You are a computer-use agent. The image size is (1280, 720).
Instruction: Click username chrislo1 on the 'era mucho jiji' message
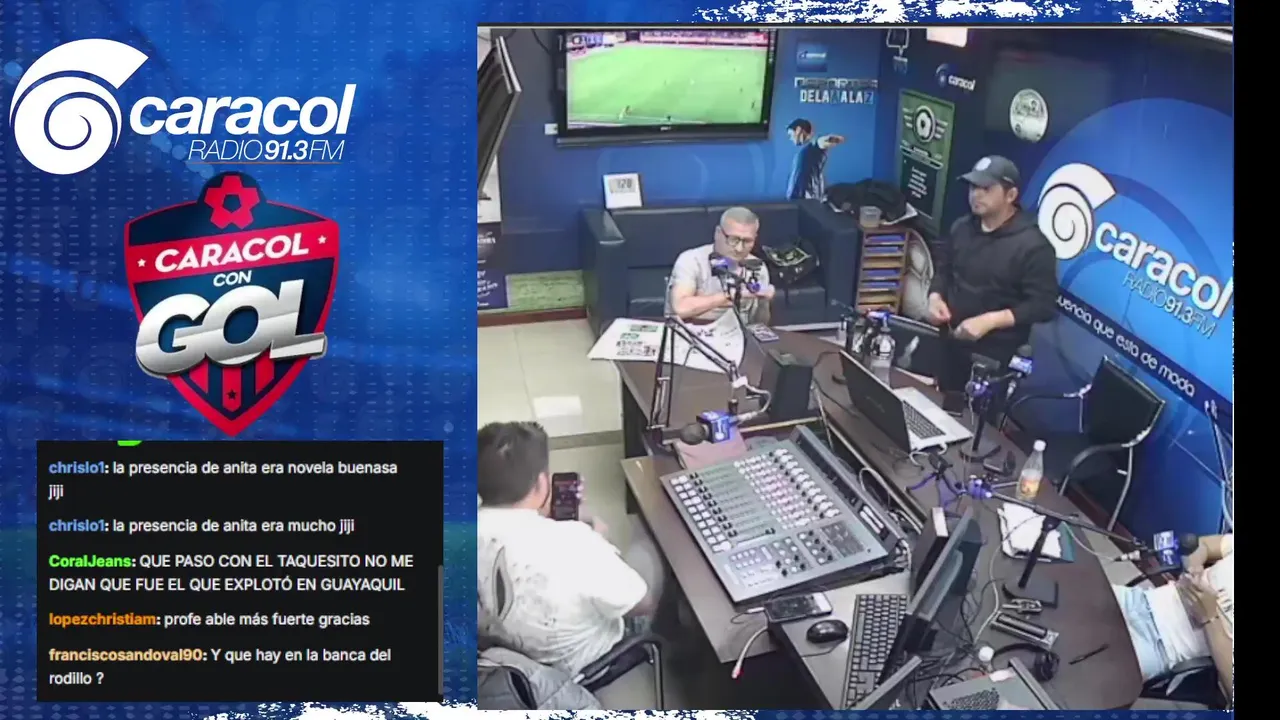click(x=77, y=525)
